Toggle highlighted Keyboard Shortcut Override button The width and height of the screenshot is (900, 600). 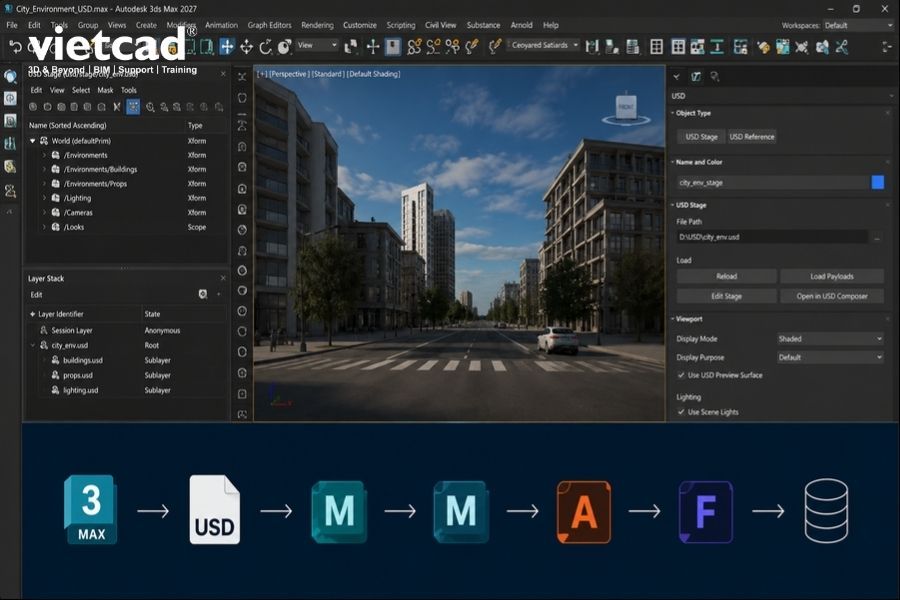[x=393, y=47]
